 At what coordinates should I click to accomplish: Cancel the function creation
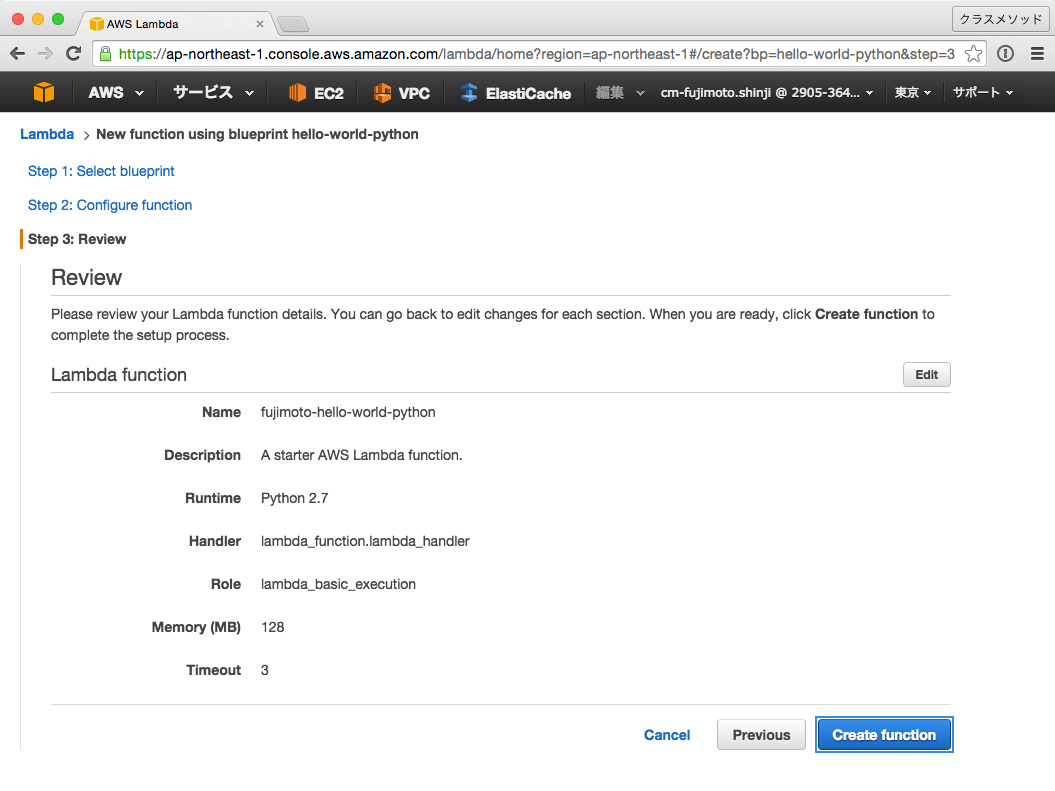(x=667, y=734)
